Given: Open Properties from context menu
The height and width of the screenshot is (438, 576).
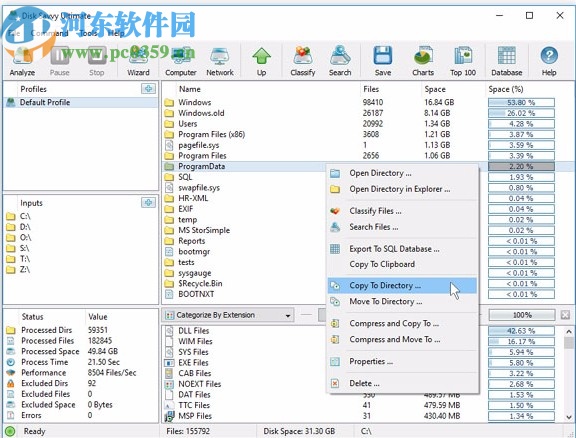Looking at the screenshot, I should (x=403, y=362).
